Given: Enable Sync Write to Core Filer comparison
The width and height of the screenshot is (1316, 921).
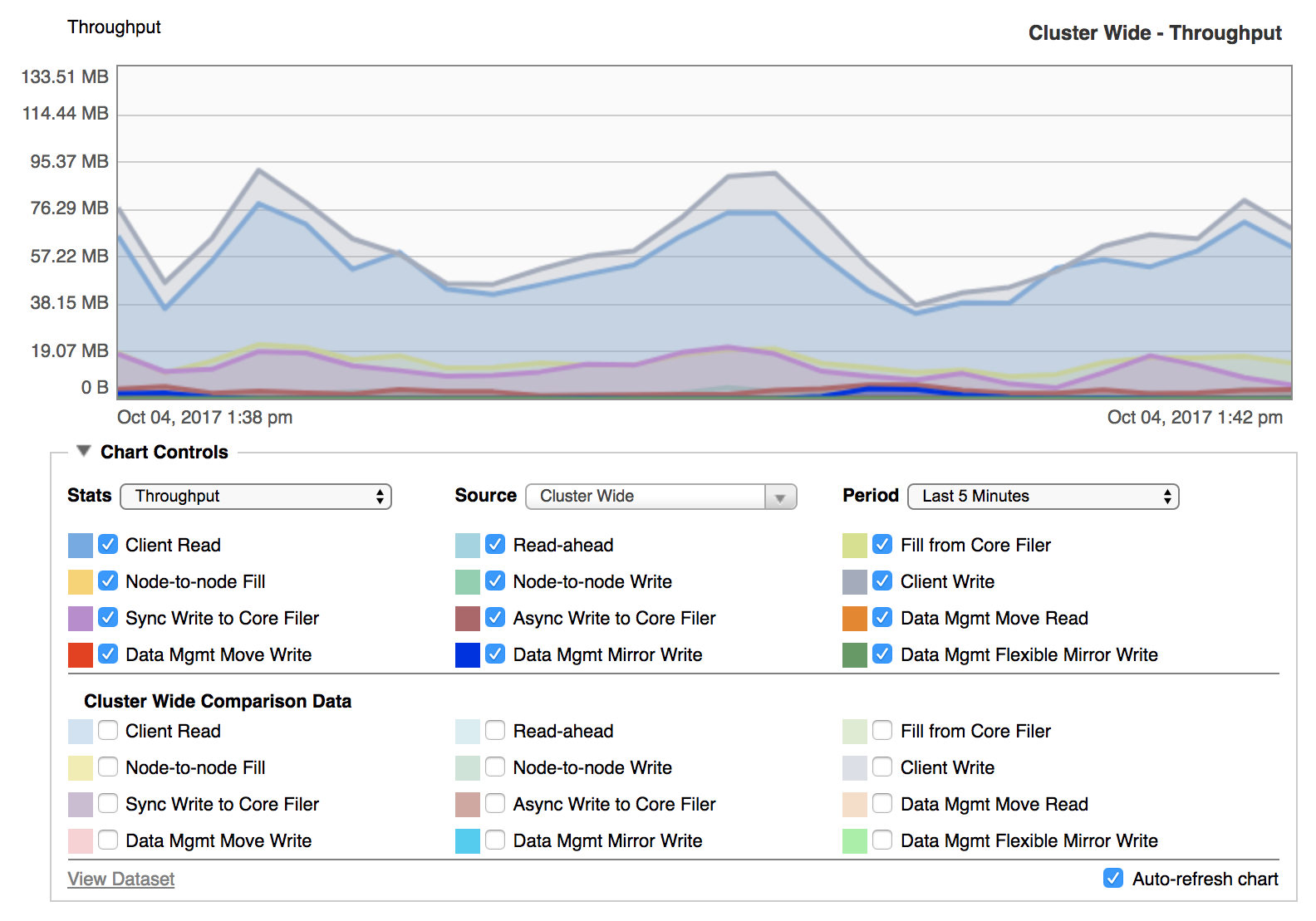Looking at the screenshot, I should 108,804.
